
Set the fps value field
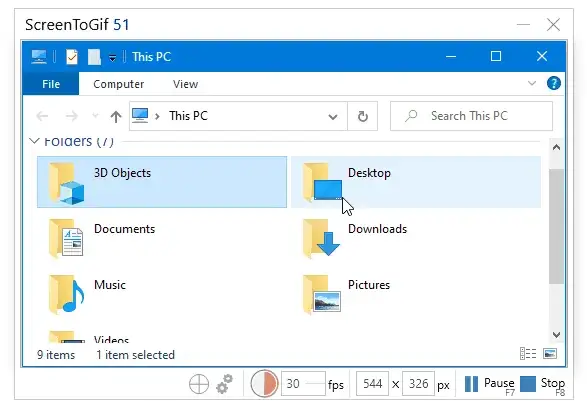tap(303, 383)
